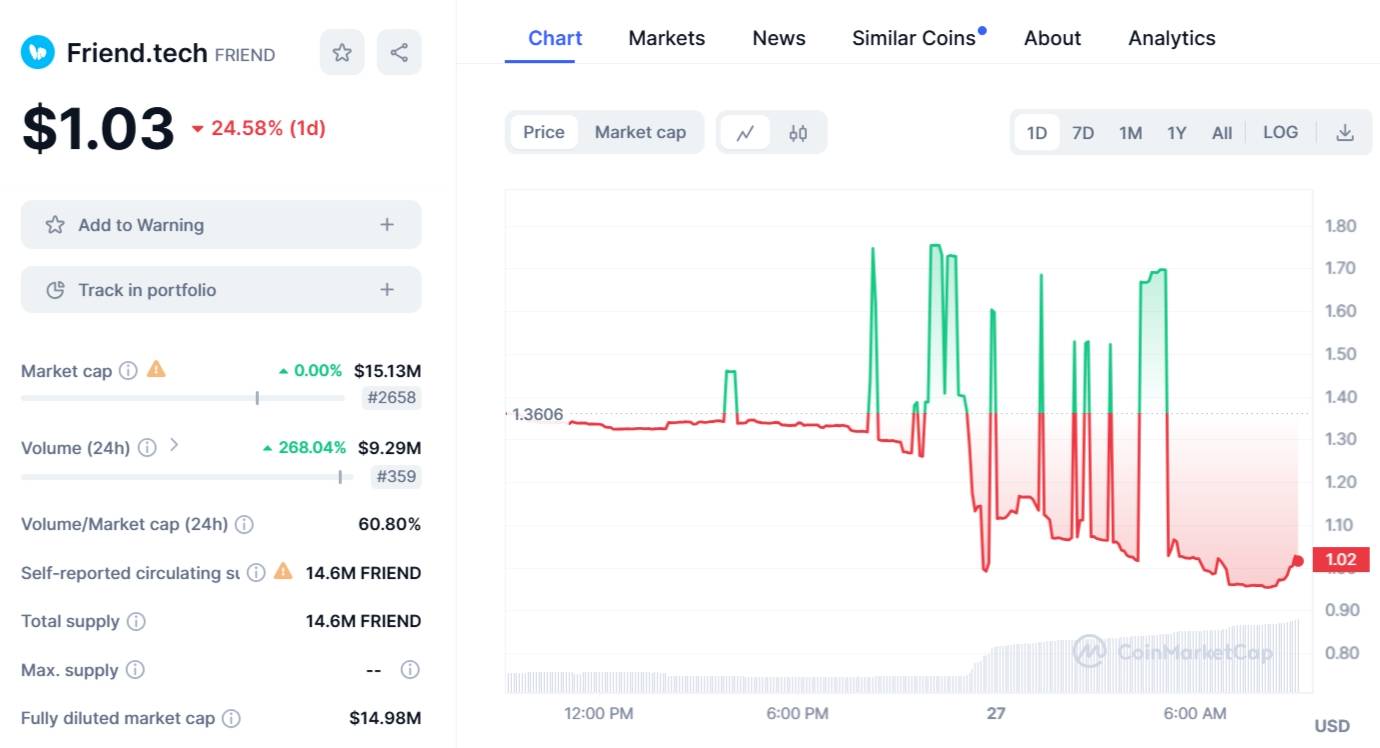1380x748 pixels.
Task: Click the $9.29M volume value
Action: 389,448
